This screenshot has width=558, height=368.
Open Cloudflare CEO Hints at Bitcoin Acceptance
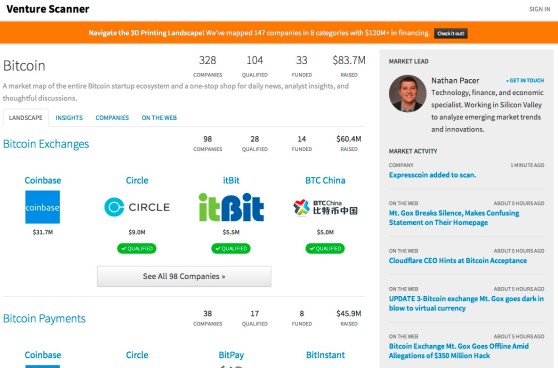tap(458, 261)
